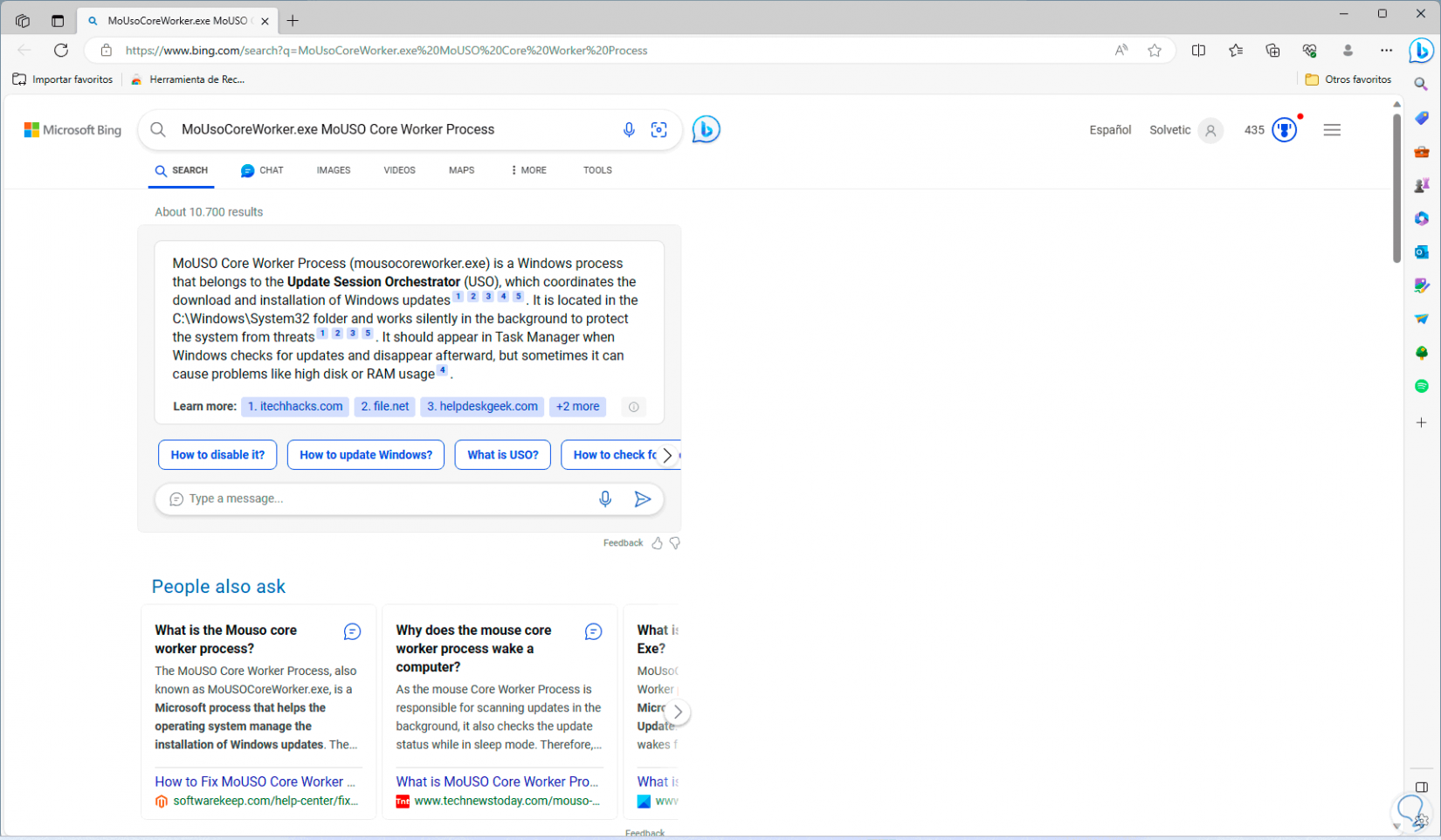Switch to the CHAT tab
The image size is (1441, 840).
pos(262,170)
